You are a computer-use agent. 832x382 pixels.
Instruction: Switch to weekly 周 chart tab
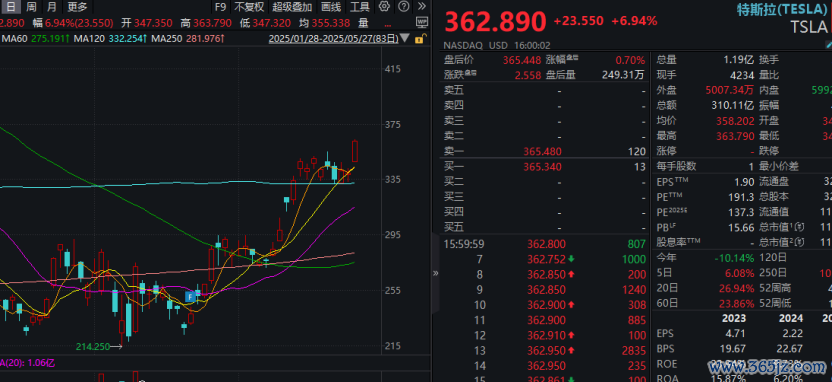[x=32, y=7]
